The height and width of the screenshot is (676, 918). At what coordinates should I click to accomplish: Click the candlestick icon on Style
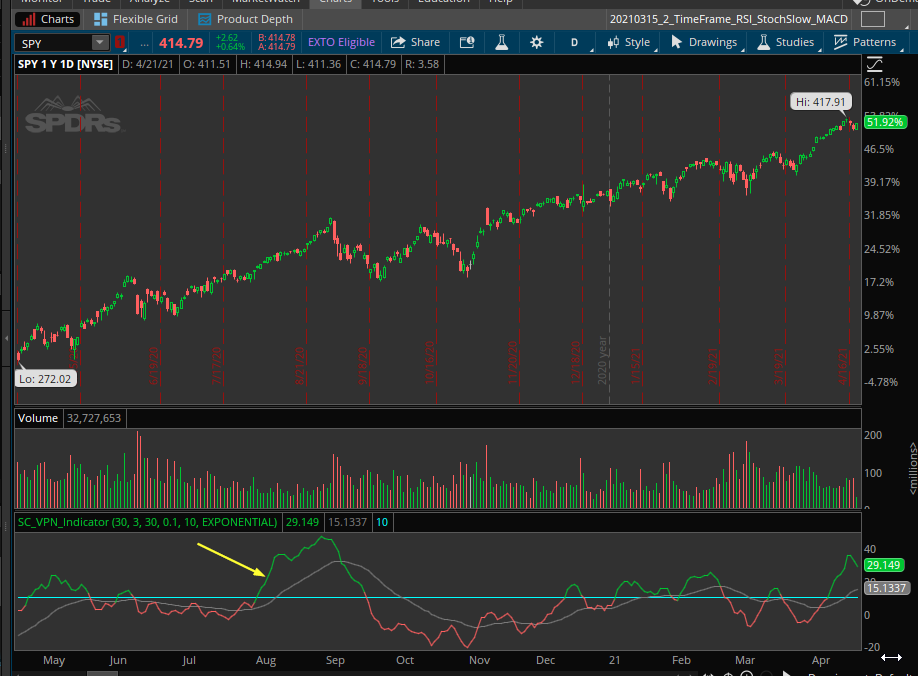coord(613,42)
